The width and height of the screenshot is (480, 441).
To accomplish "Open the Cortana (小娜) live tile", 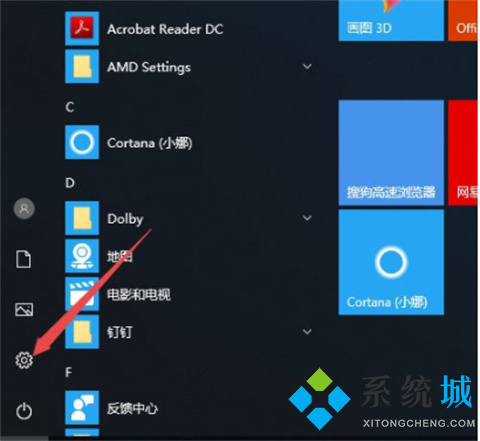I will point(391,262).
